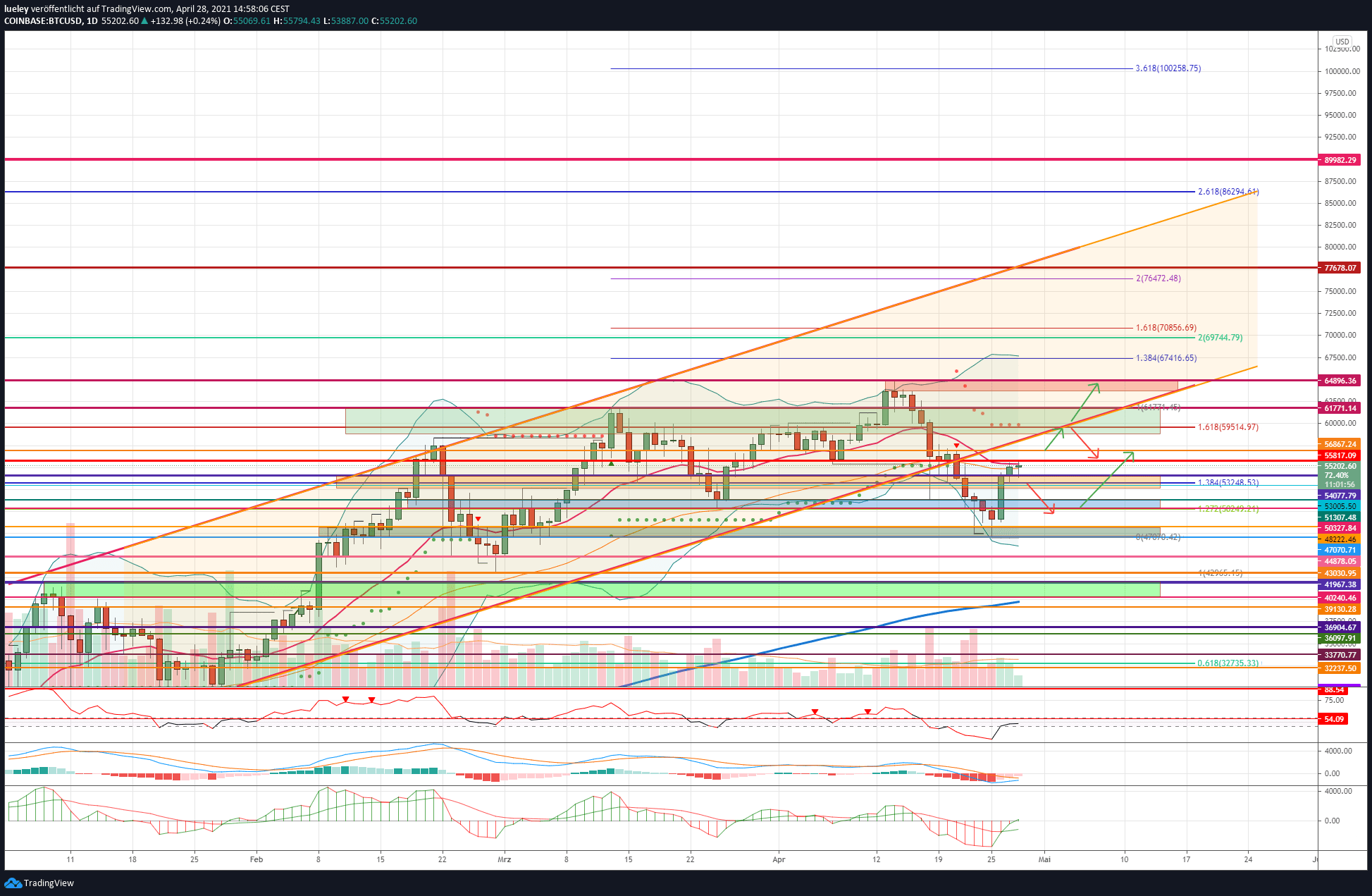Select the 50327.84 price tag
Viewport: 1372px width, 896px height.
pyautogui.click(x=1340, y=528)
